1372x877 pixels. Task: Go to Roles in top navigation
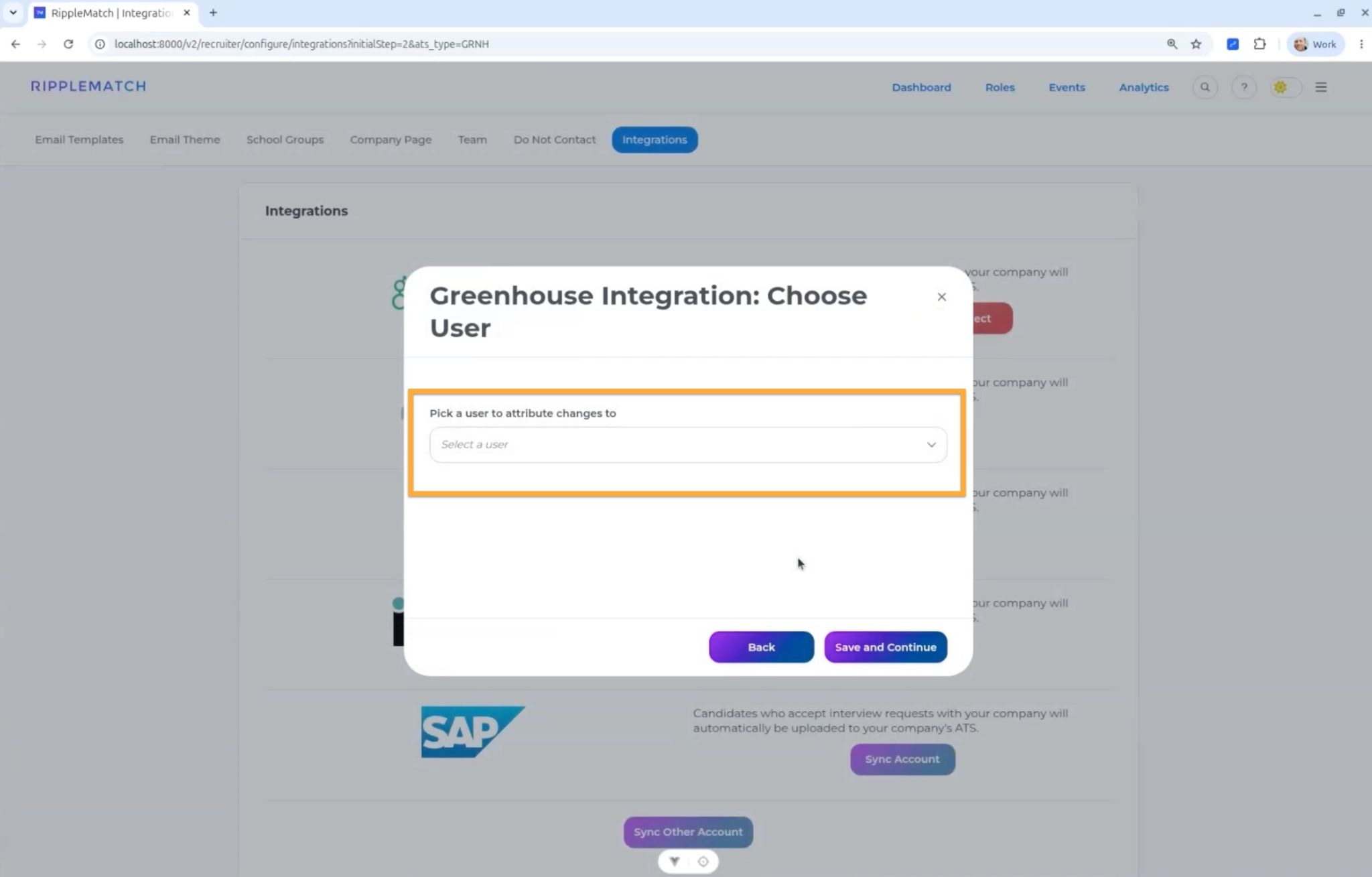pos(1000,87)
